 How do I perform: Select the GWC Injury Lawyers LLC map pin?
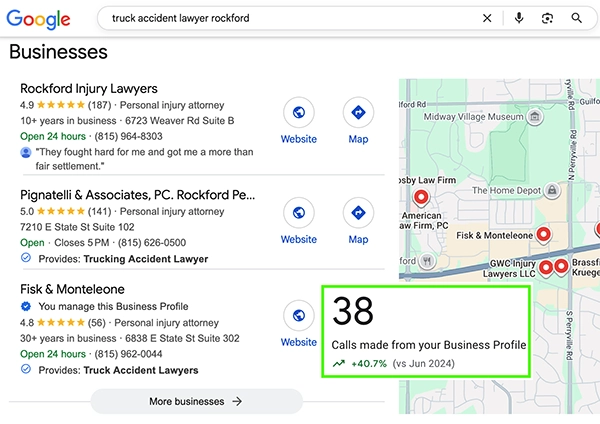tap(546, 267)
